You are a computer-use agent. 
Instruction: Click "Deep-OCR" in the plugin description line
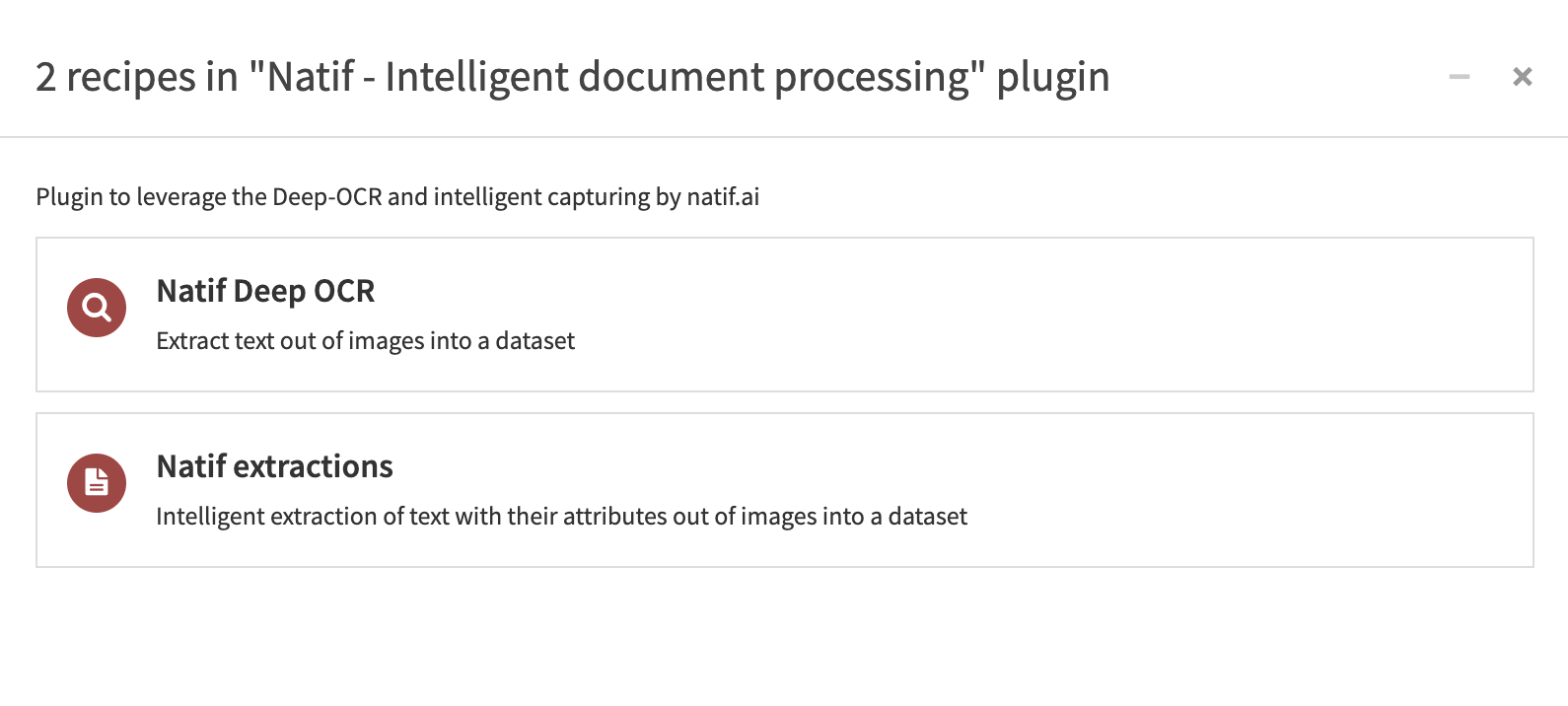point(327,197)
